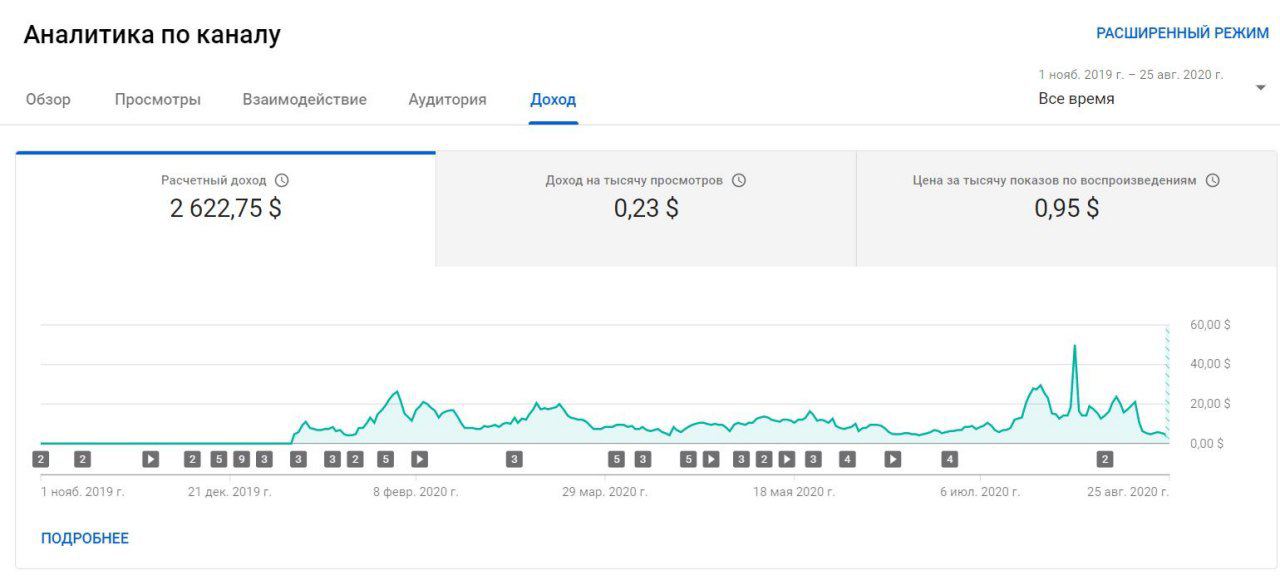This screenshot has width=1280, height=580.
Task: Click the 4 marker nearest 6 июл. 2020 г.
Action: point(949,459)
